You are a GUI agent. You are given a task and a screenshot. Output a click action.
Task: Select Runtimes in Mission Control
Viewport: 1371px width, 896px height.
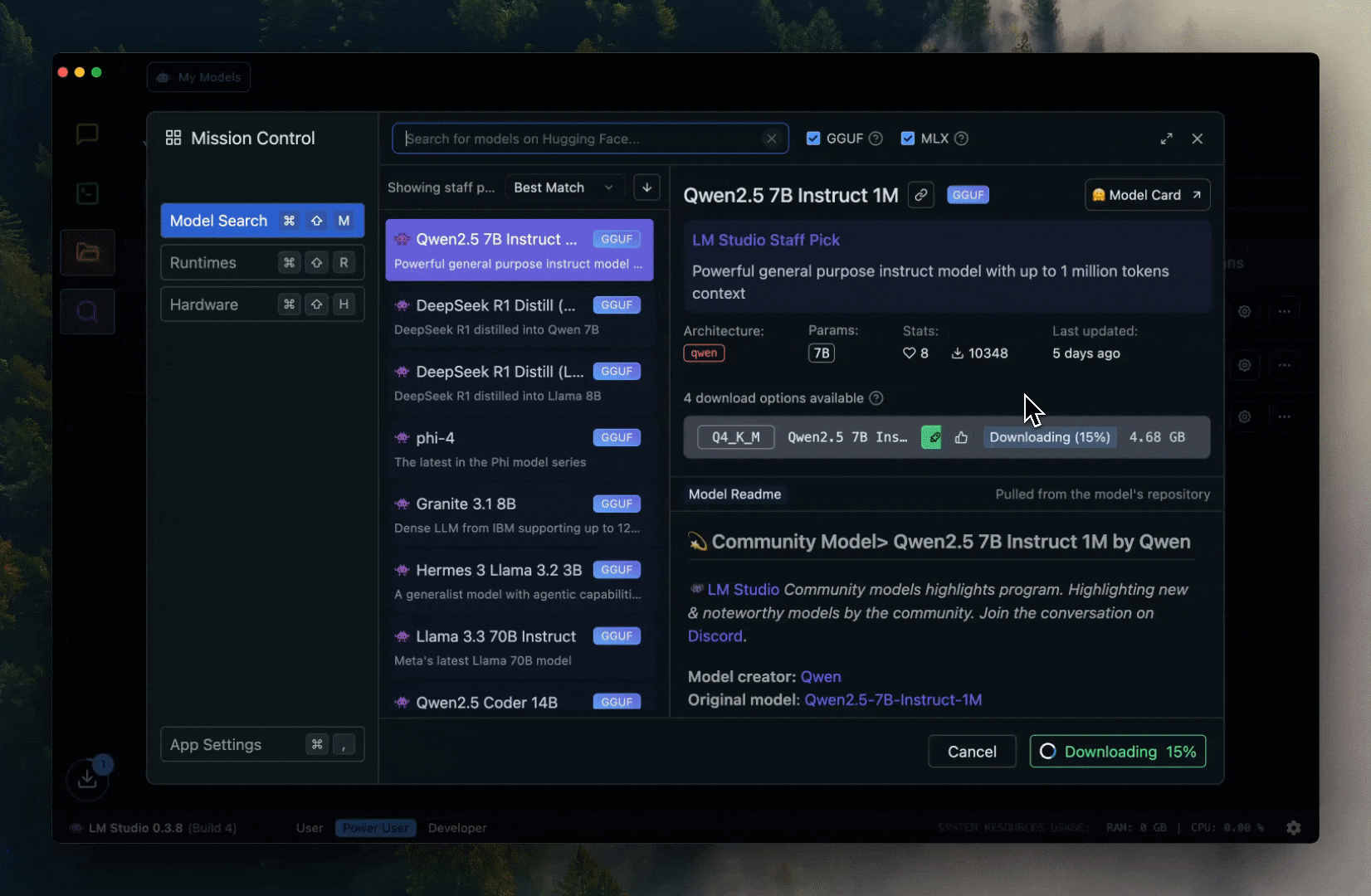[x=262, y=263]
